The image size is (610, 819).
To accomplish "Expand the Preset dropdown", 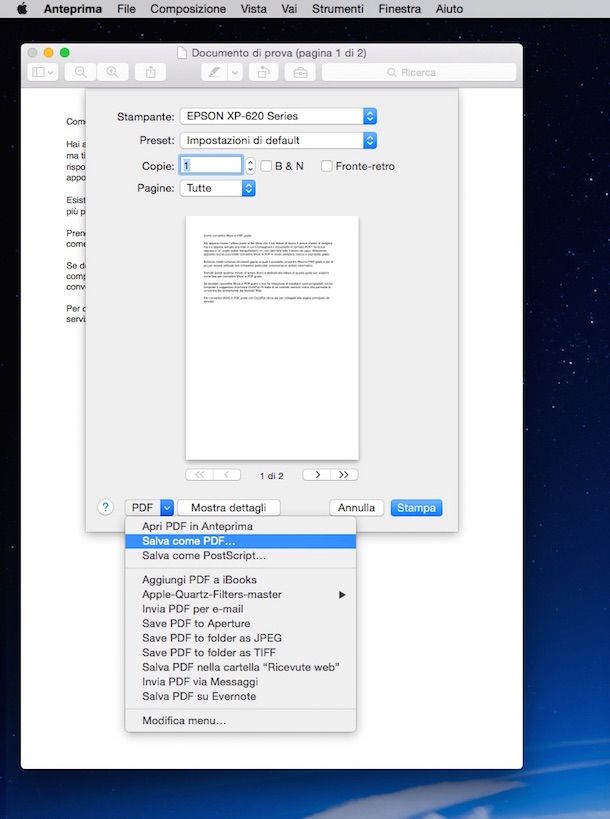I will point(278,141).
